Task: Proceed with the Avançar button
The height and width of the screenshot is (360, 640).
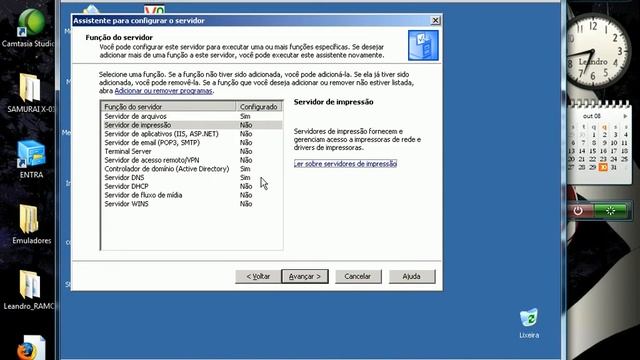Action: click(305, 276)
